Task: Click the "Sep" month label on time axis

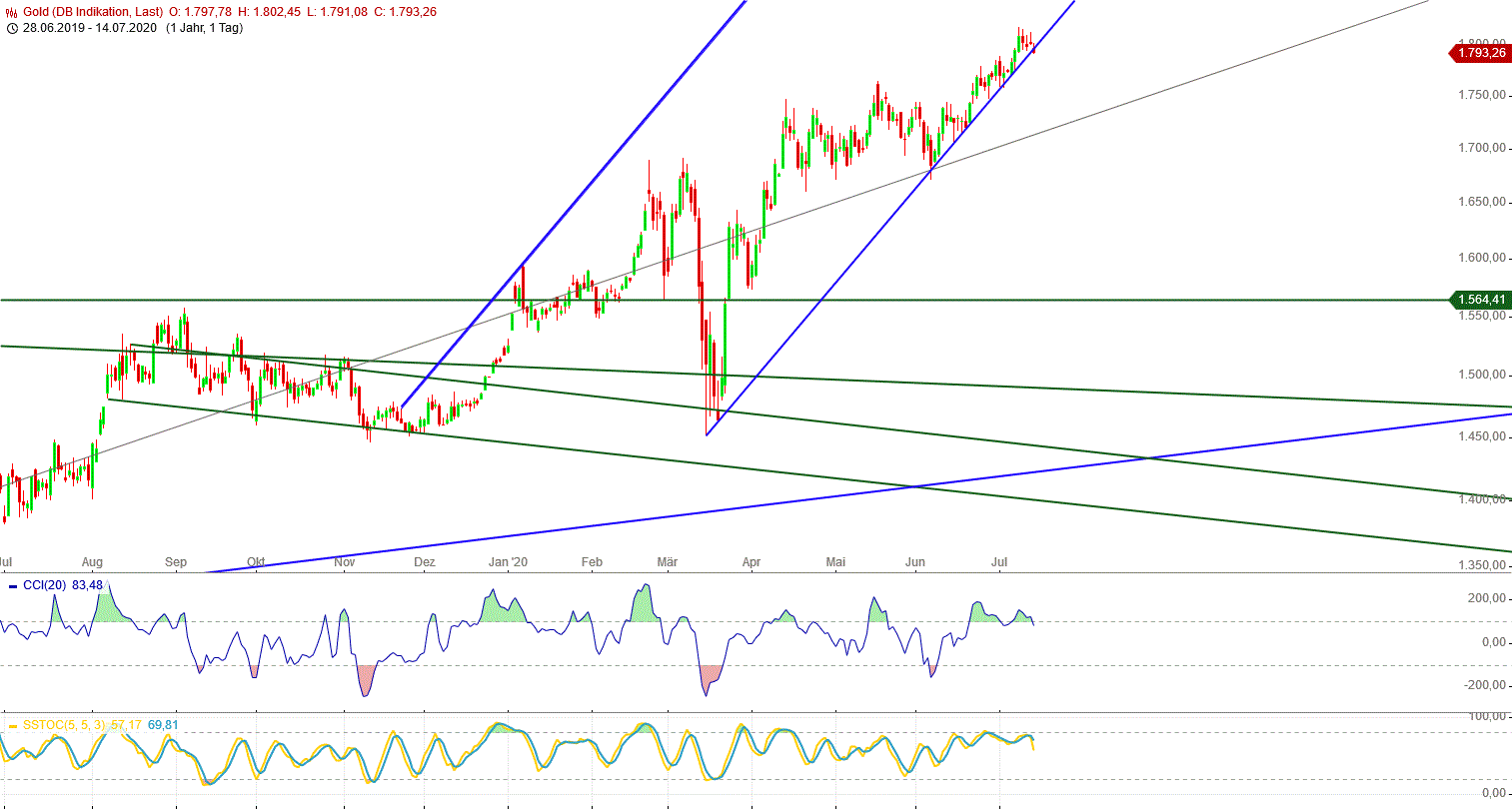Action: click(176, 562)
